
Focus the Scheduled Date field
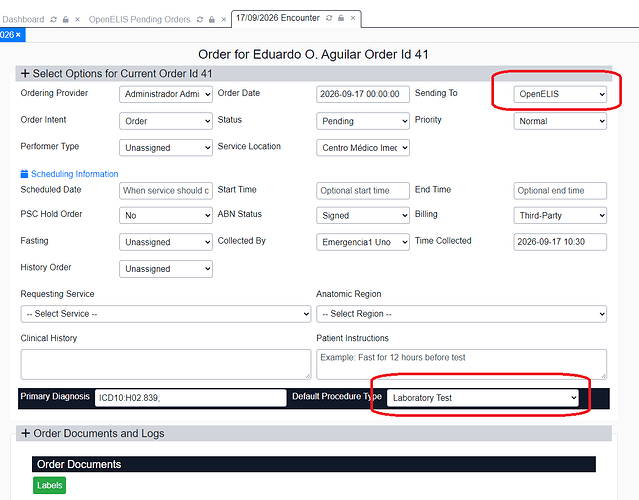(166, 191)
